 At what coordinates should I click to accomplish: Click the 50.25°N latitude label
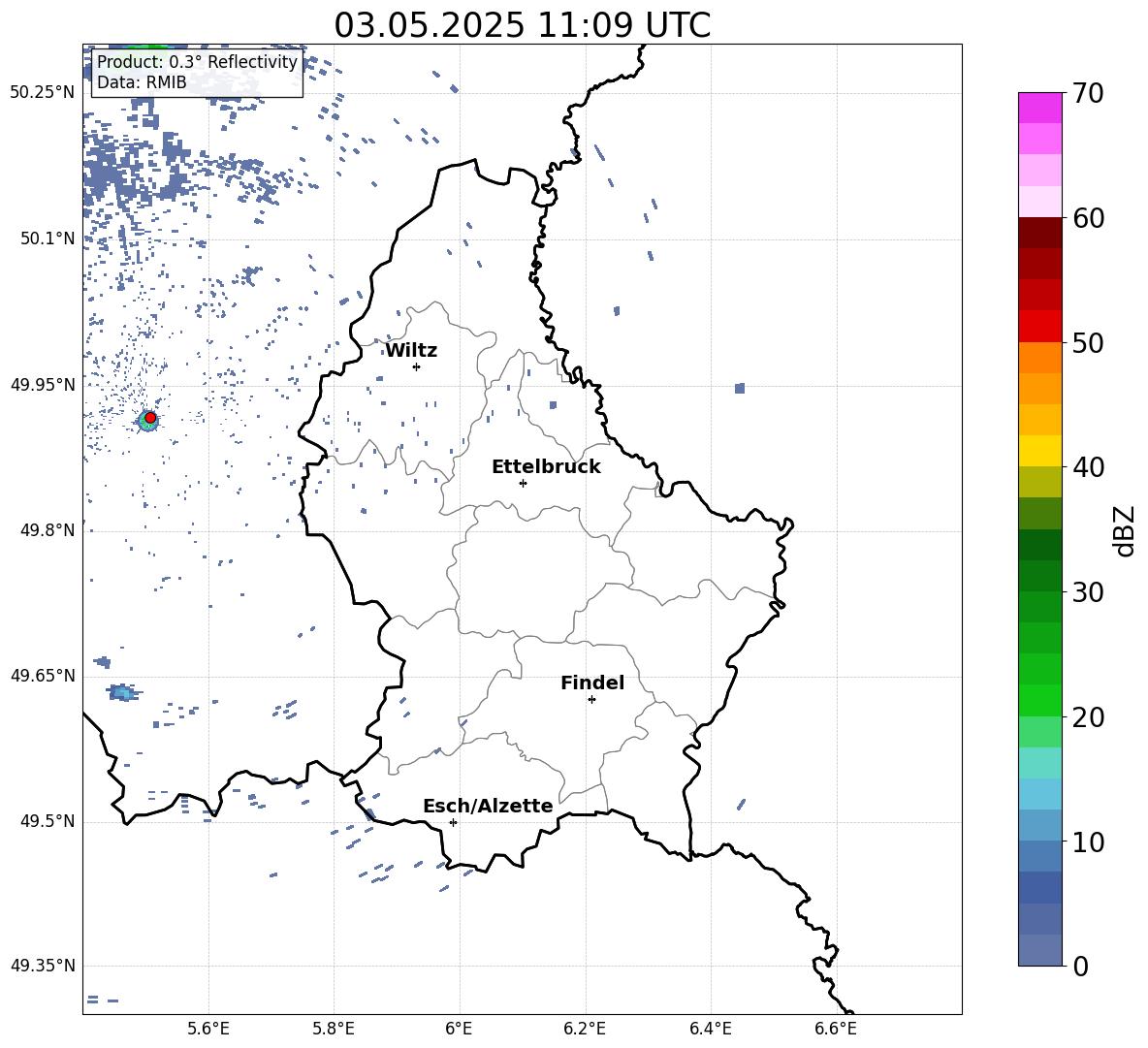click(43, 93)
